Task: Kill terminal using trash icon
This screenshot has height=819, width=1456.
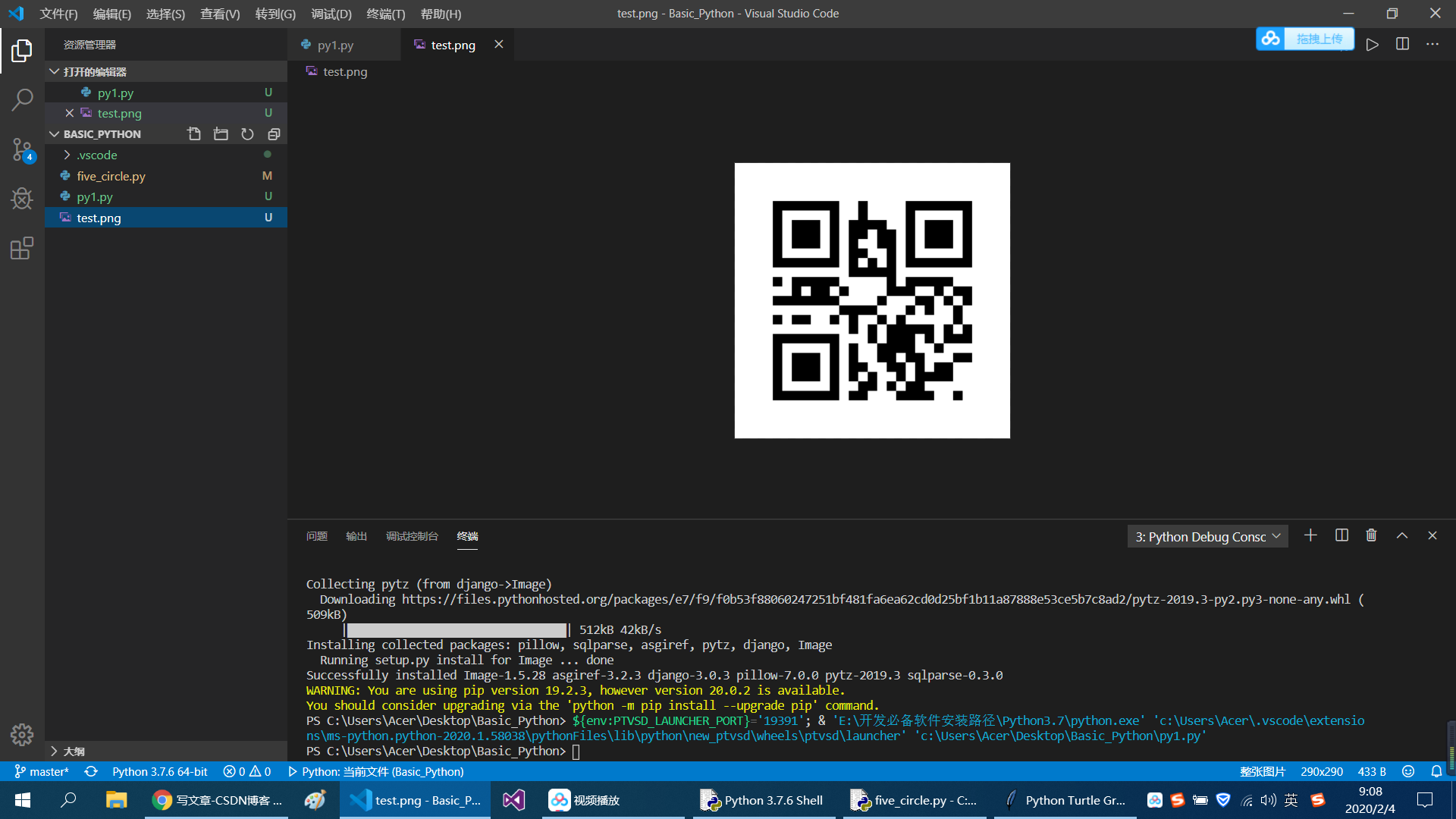Action: point(1371,535)
